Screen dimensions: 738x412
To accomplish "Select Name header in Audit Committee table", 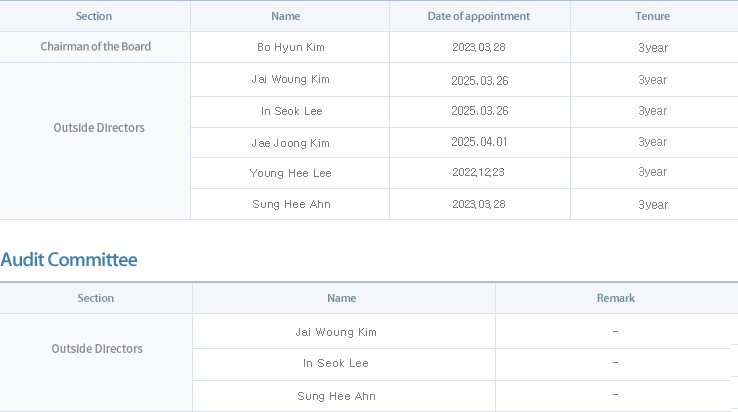I will (342, 298).
